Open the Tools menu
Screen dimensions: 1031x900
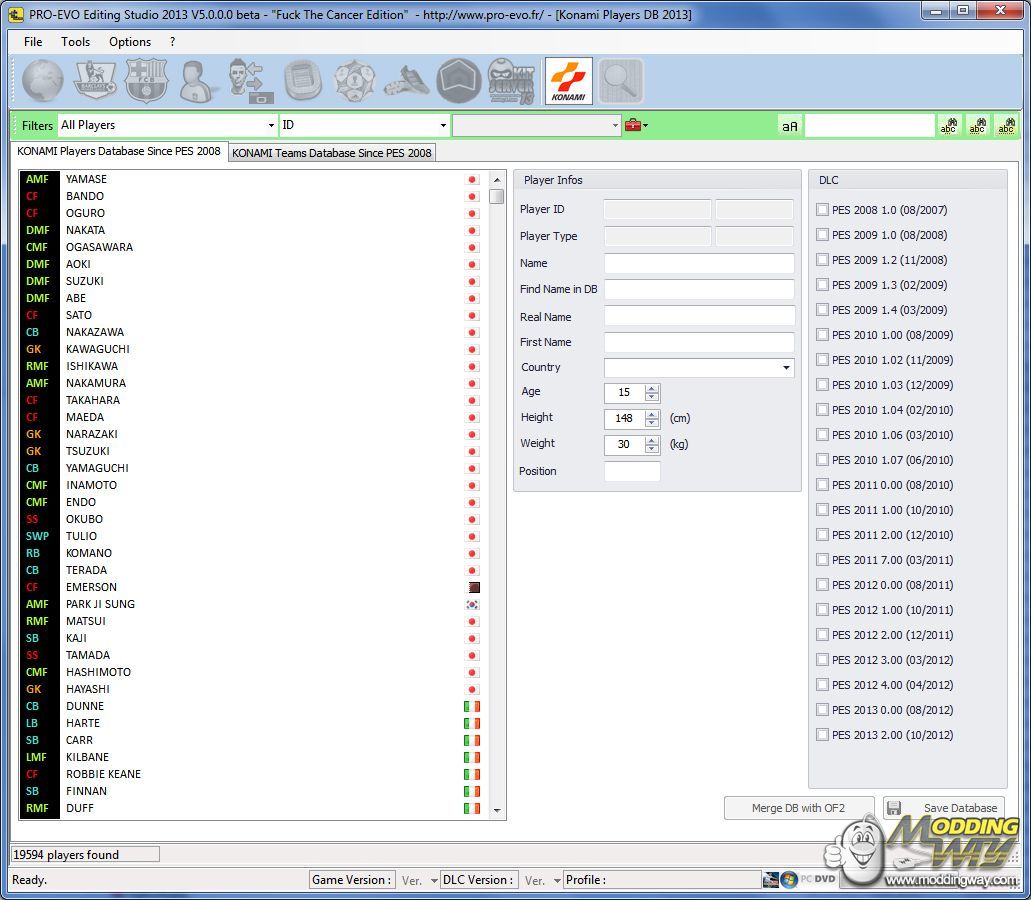pos(75,42)
